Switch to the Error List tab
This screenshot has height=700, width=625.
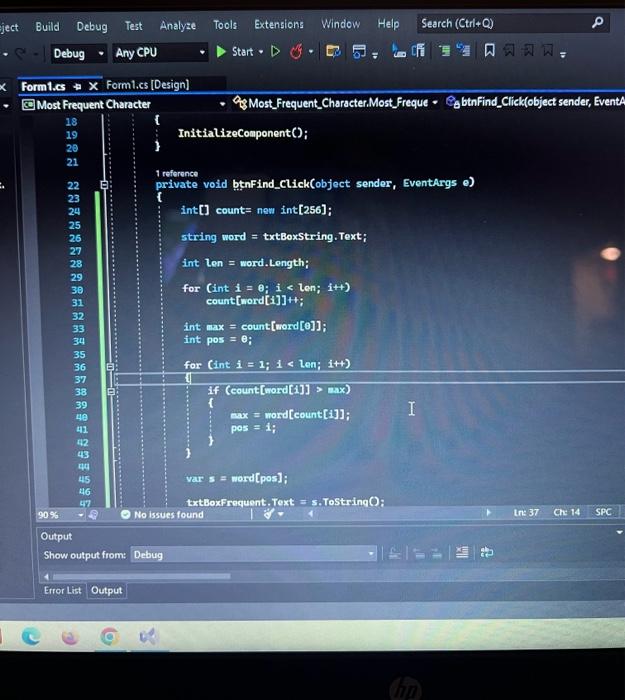click(62, 590)
